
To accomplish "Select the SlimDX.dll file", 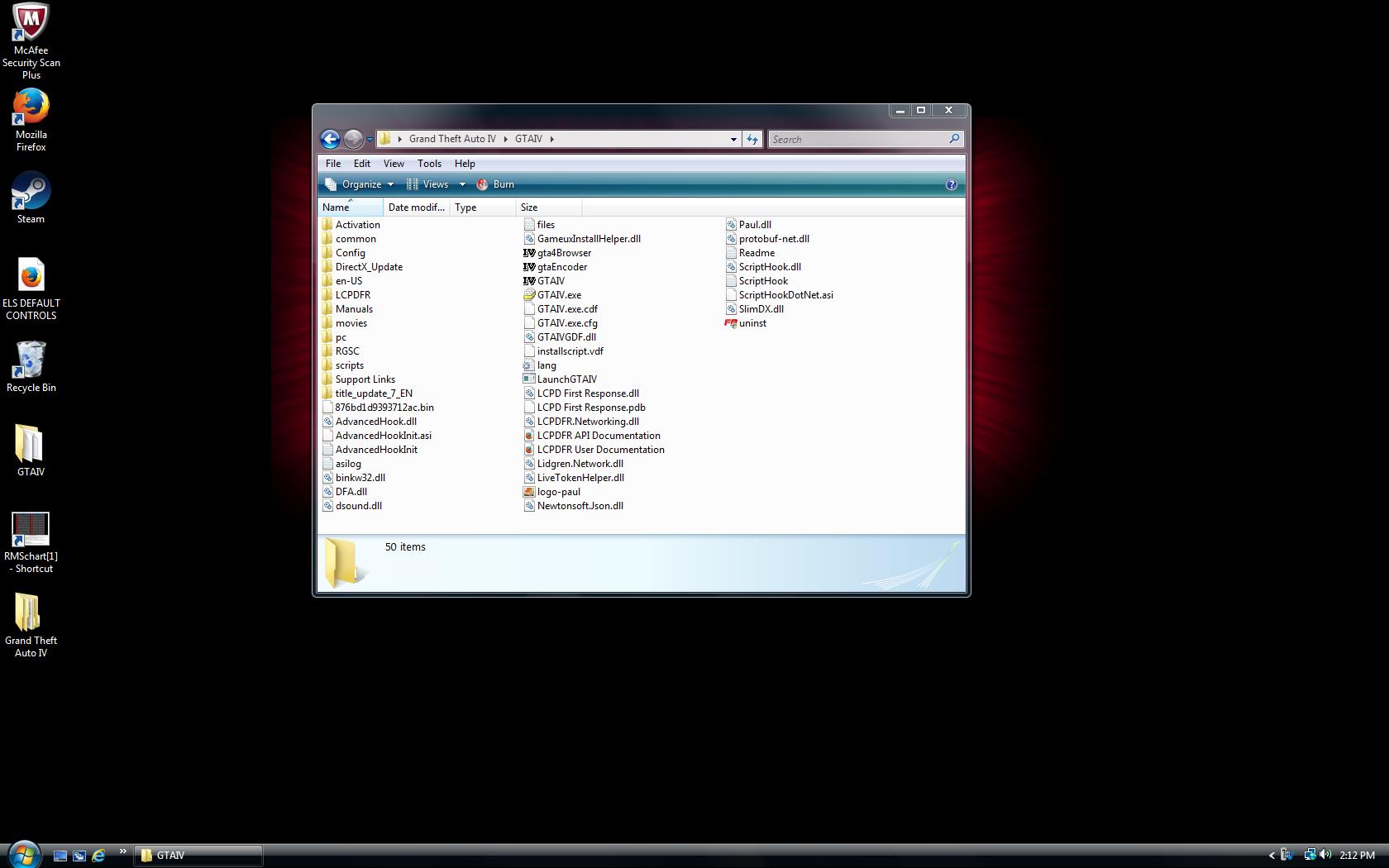I will pos(755,309).
